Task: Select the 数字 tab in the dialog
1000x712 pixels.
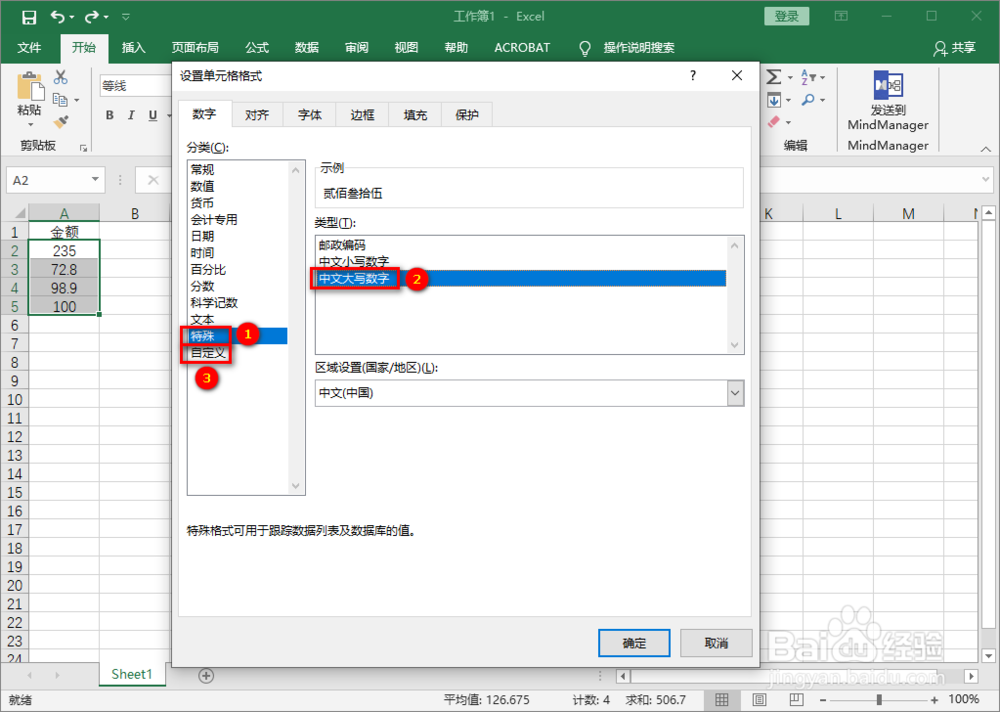Action: coord(205,113)
